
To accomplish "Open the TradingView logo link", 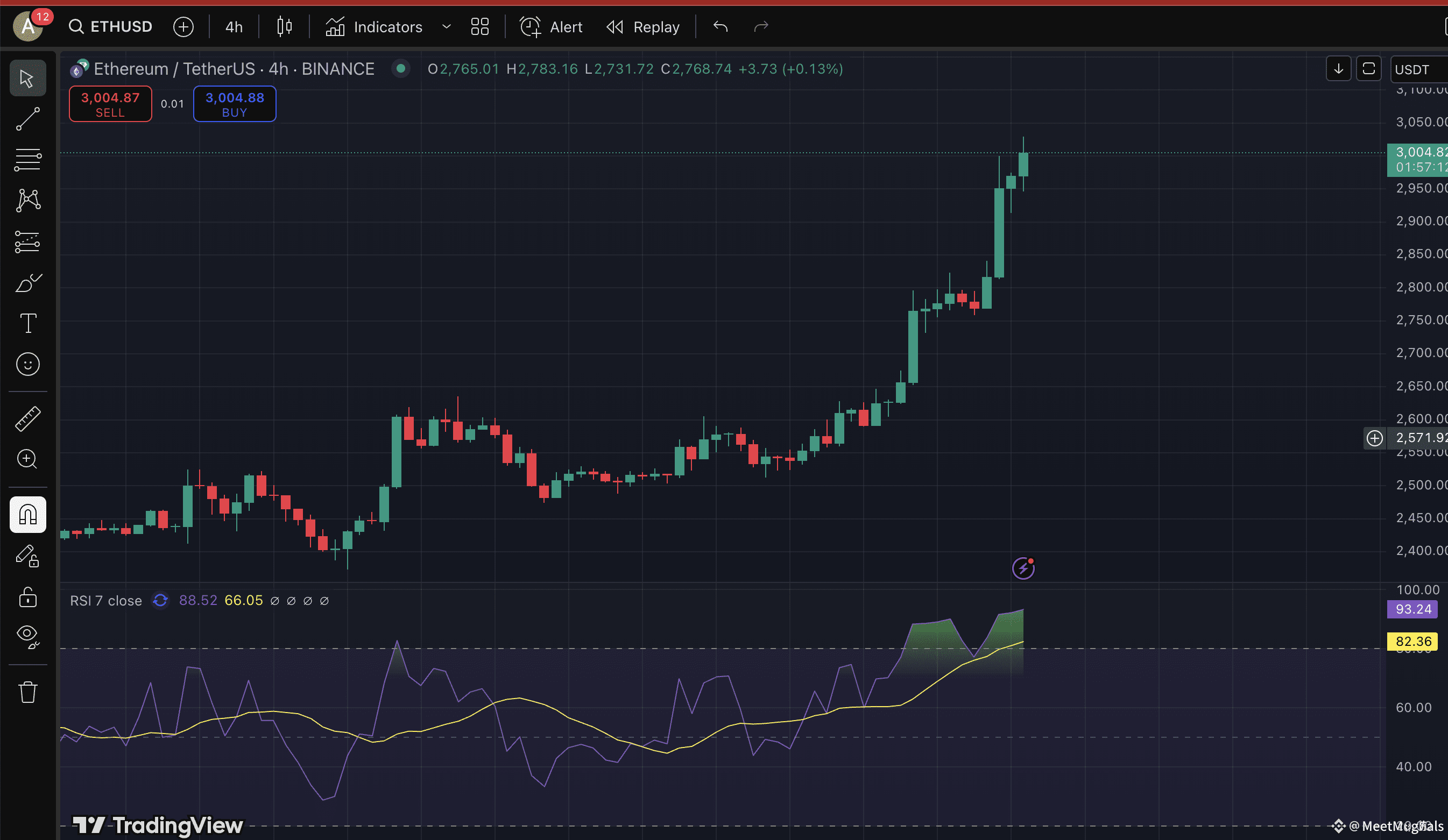I will point(158,825).
